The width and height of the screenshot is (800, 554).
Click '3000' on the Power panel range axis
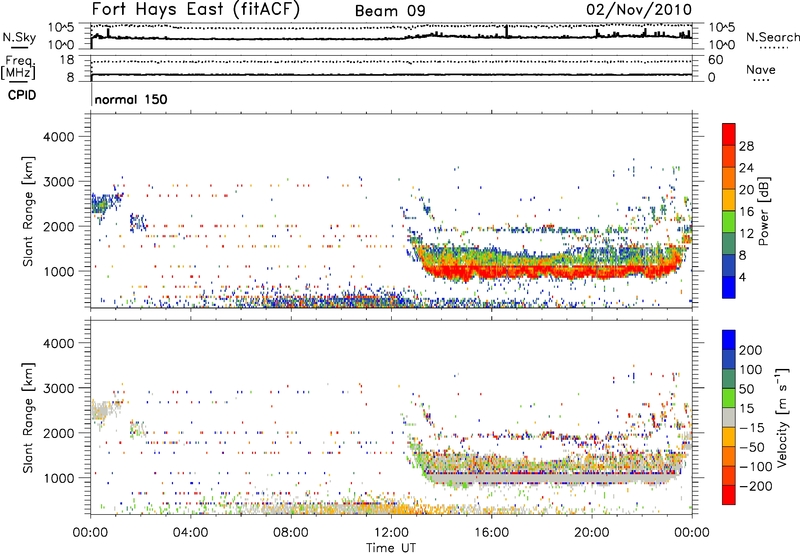click(x=58, y=182)
